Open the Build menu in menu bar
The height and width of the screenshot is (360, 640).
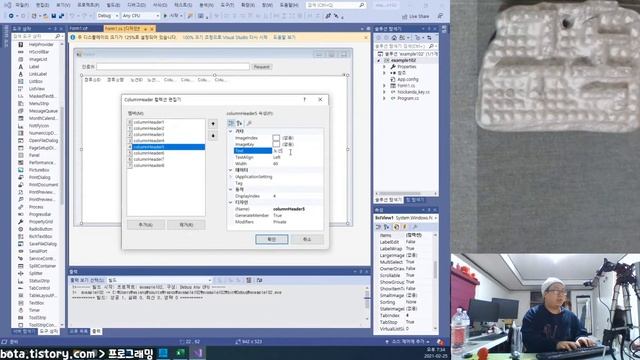click(x=113, y=5)
